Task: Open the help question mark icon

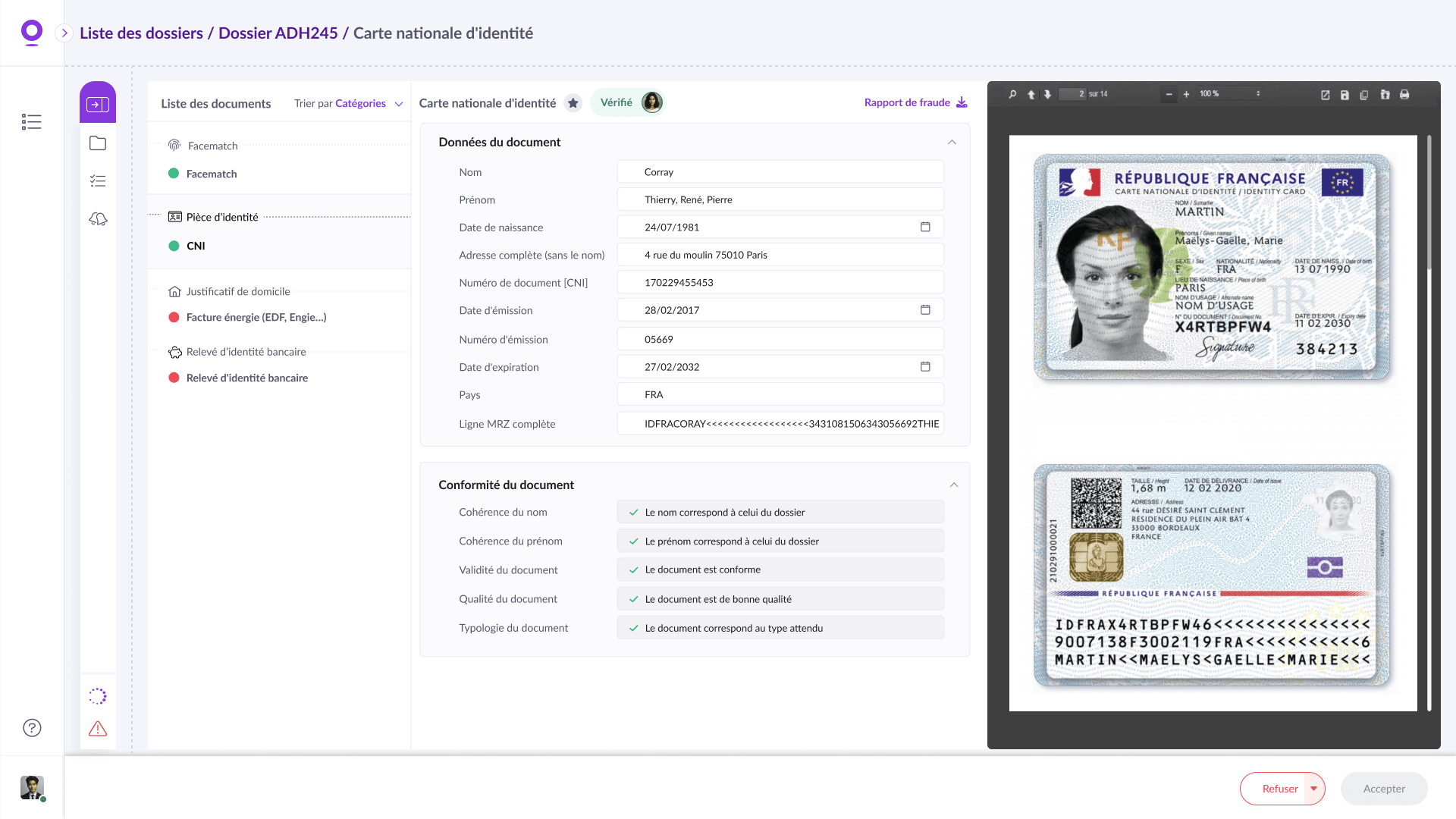Action: pyautogui.click(x=32, y=728)
